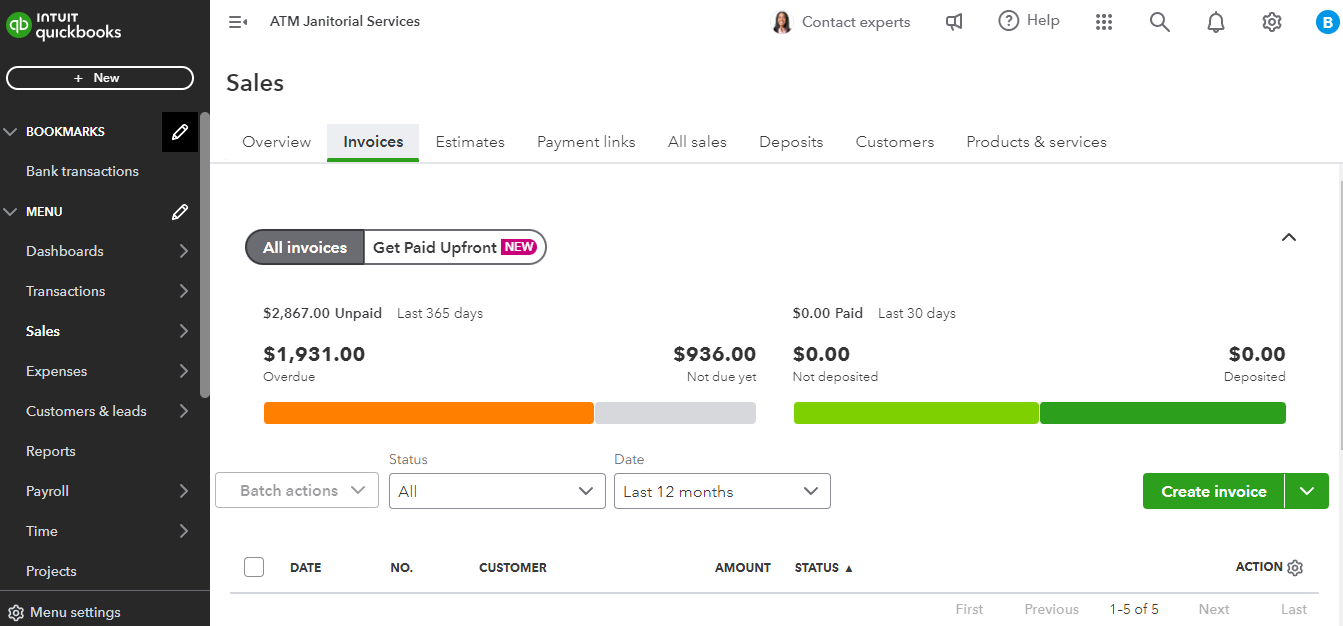Open the apps grid icon
Image resolution: width=1343 pixels, height=626 pixels.
1104,22
